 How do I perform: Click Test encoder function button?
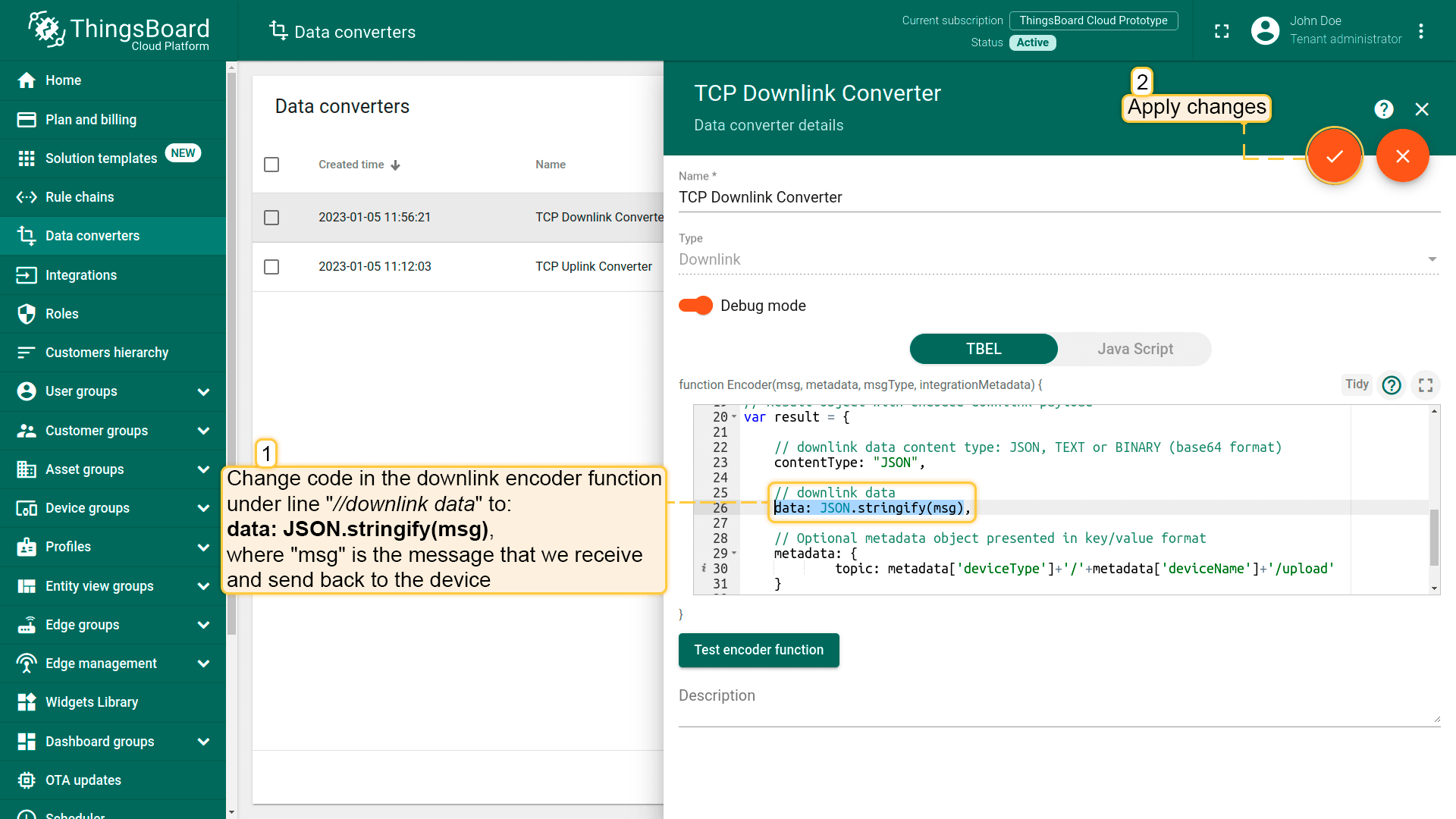pos(758,650)
